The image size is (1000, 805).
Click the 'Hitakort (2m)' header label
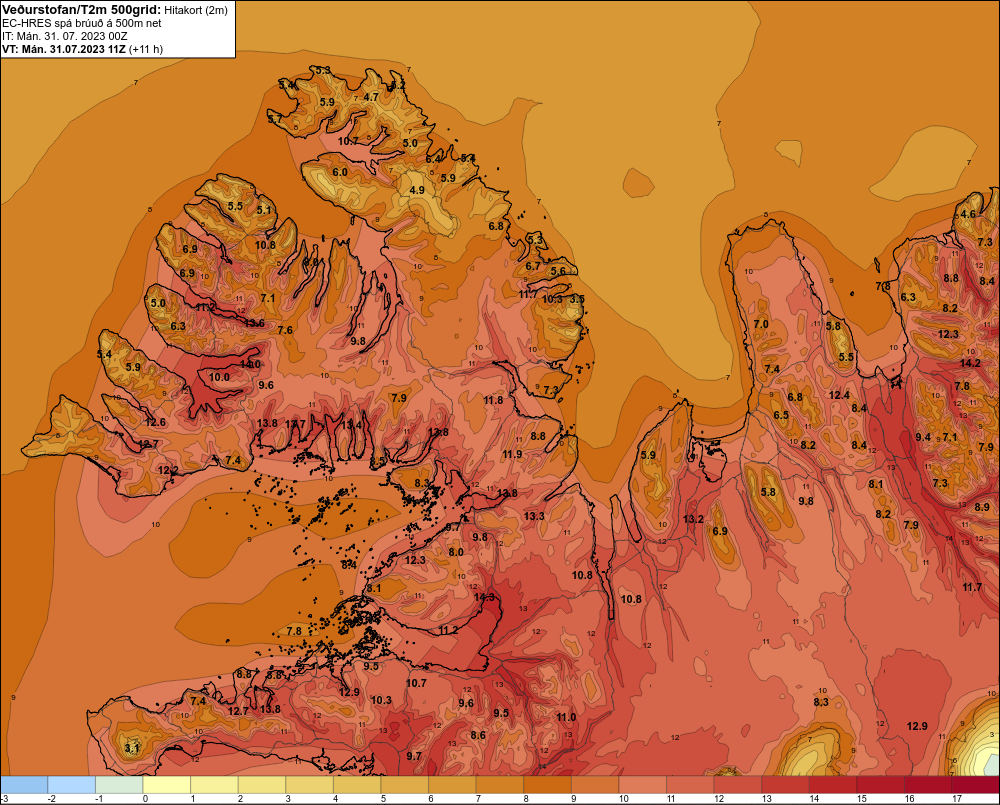coord(195,10)
